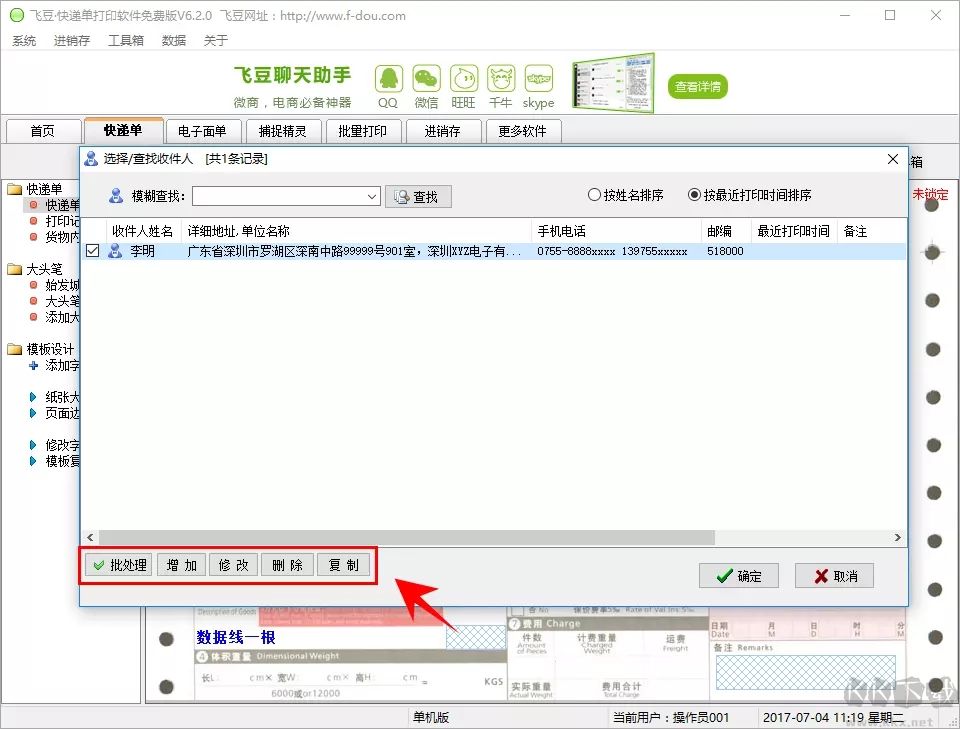Select the recipient person icon next to 李明
The height and width of the screenshot is (729, 960).
click(x=113, y=250)
